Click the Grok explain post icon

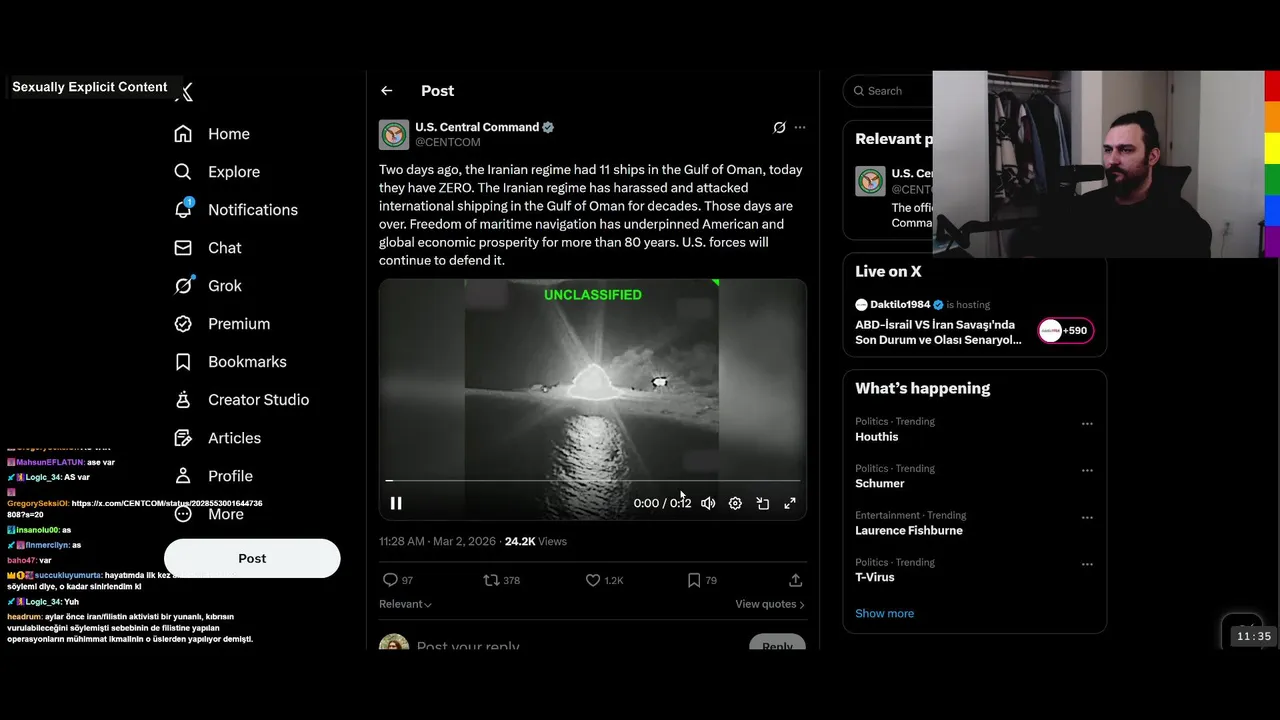click(x=779, y=127)
